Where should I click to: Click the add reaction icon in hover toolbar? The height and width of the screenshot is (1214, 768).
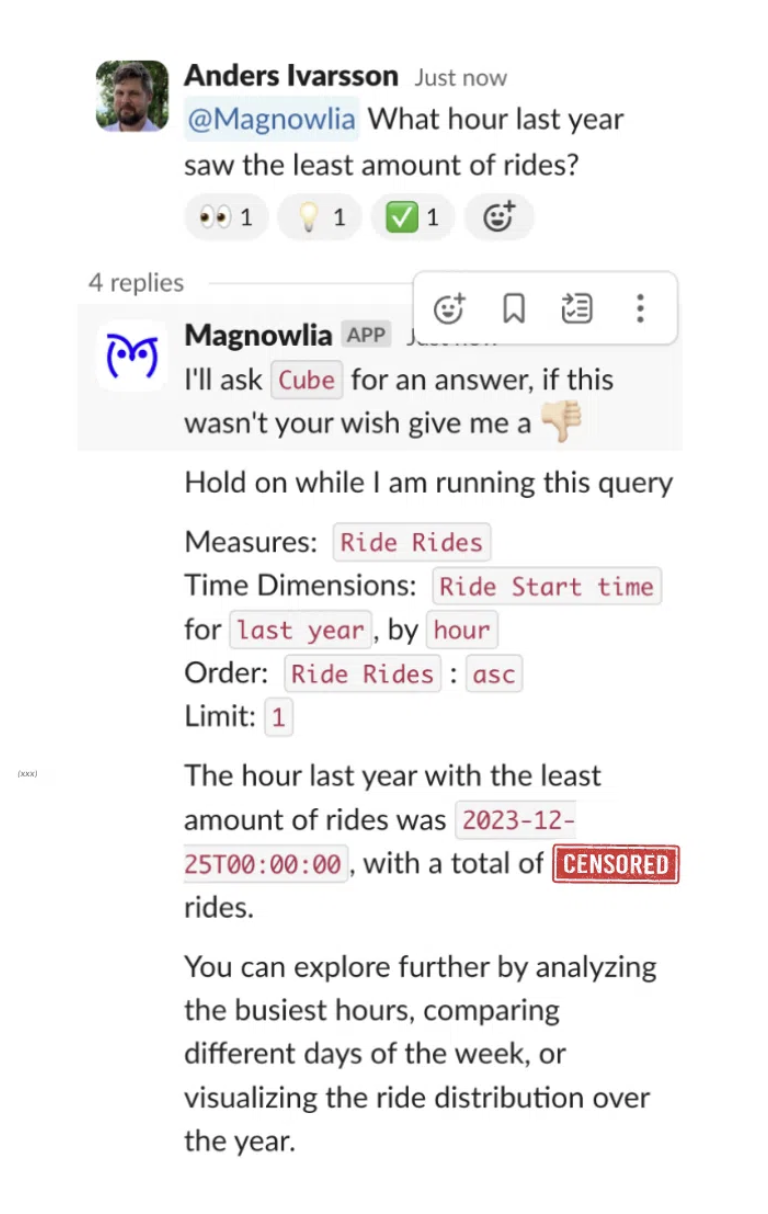point(450,309)
